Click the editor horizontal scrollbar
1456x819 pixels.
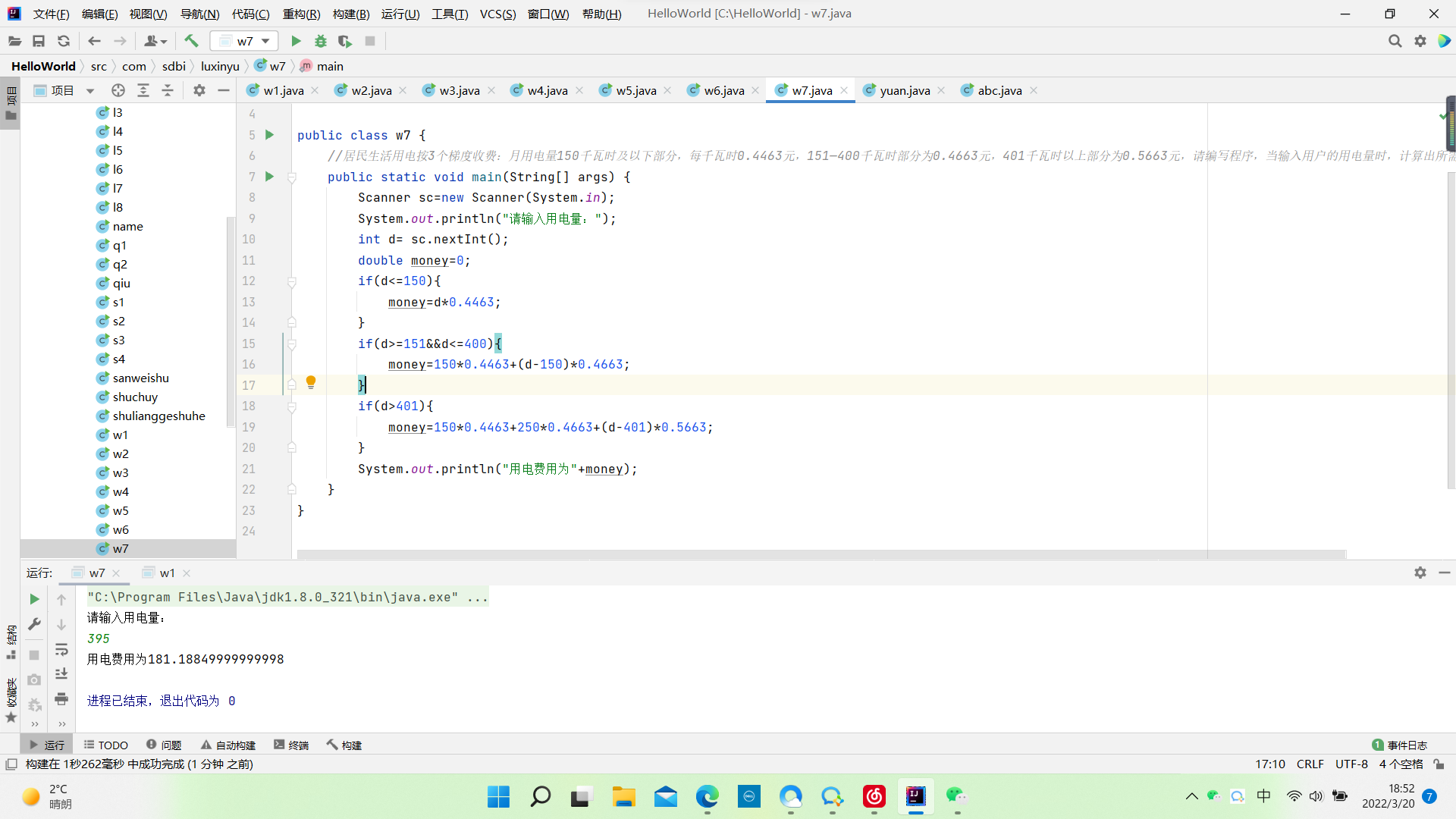(x=821, y=554)
